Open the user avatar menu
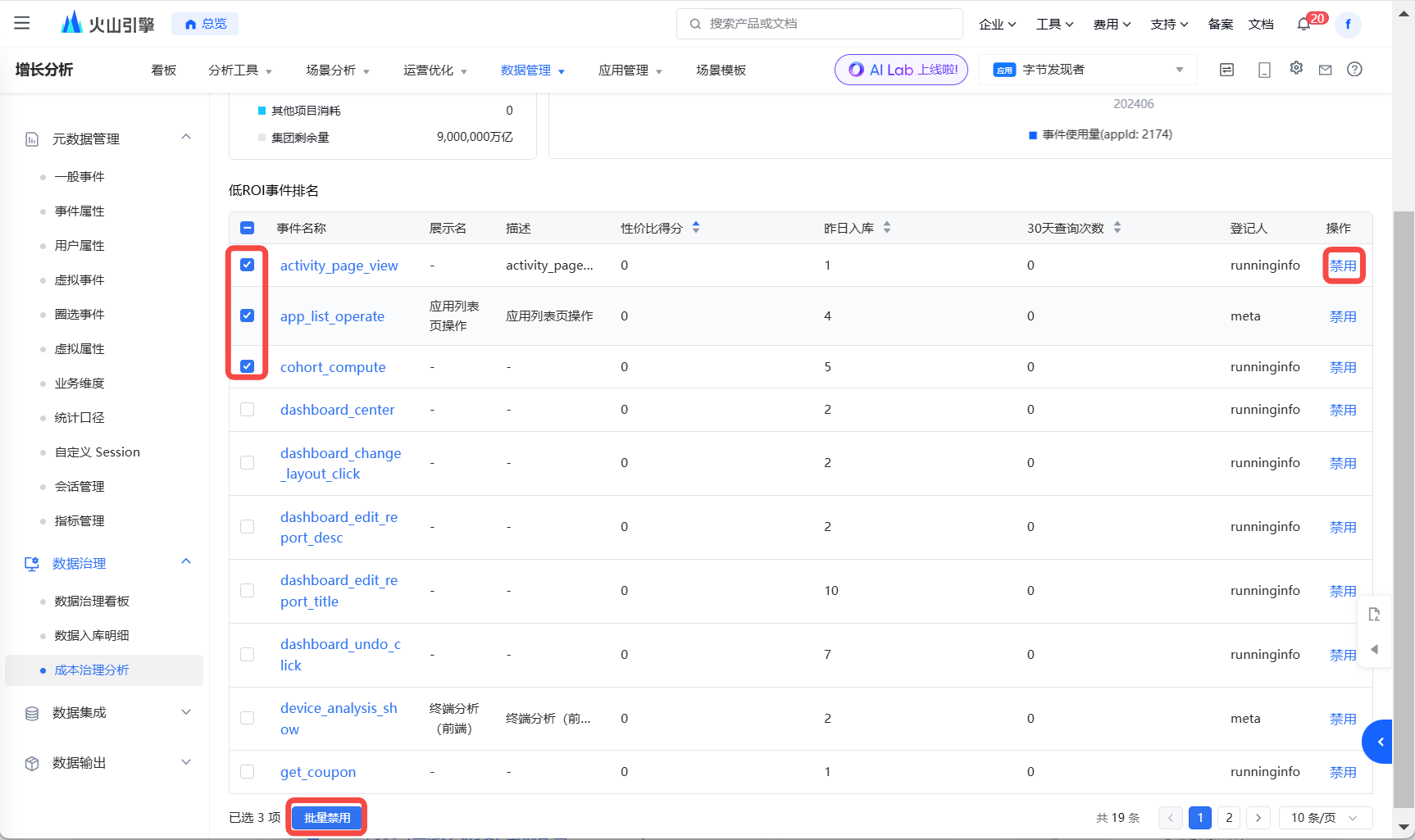The image size is (1415, 840). [x=1348, y=24]
